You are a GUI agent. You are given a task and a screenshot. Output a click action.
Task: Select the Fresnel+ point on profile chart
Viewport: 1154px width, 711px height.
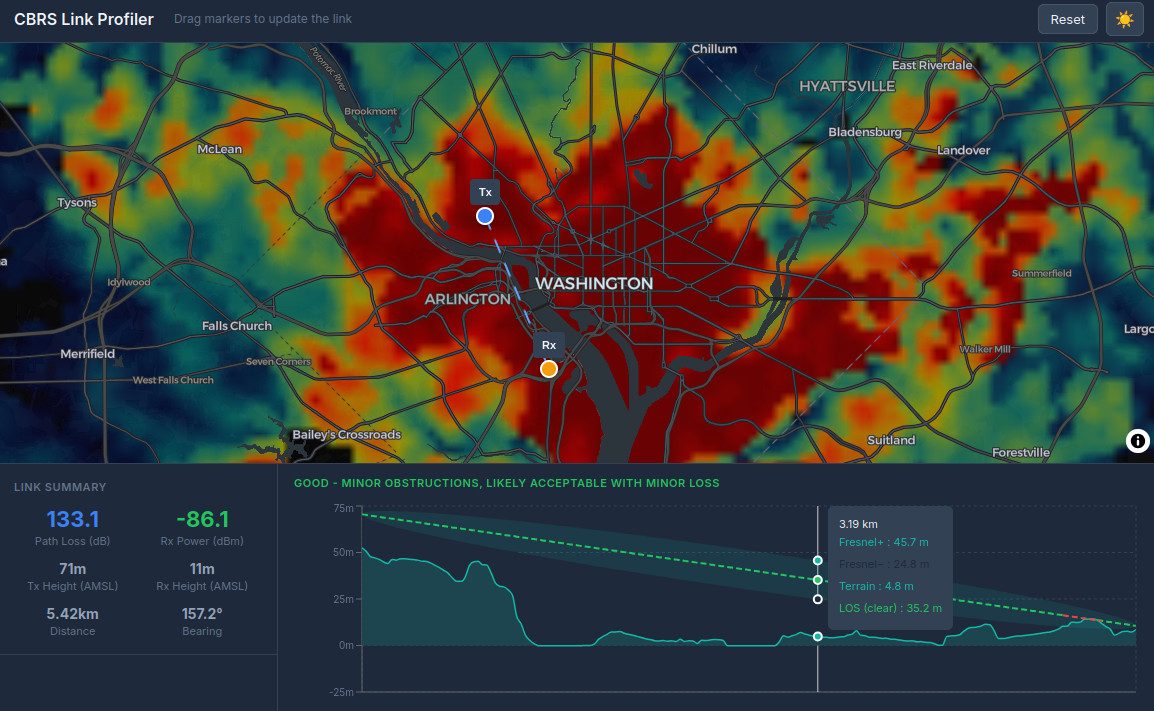click(x=818, y=560)
